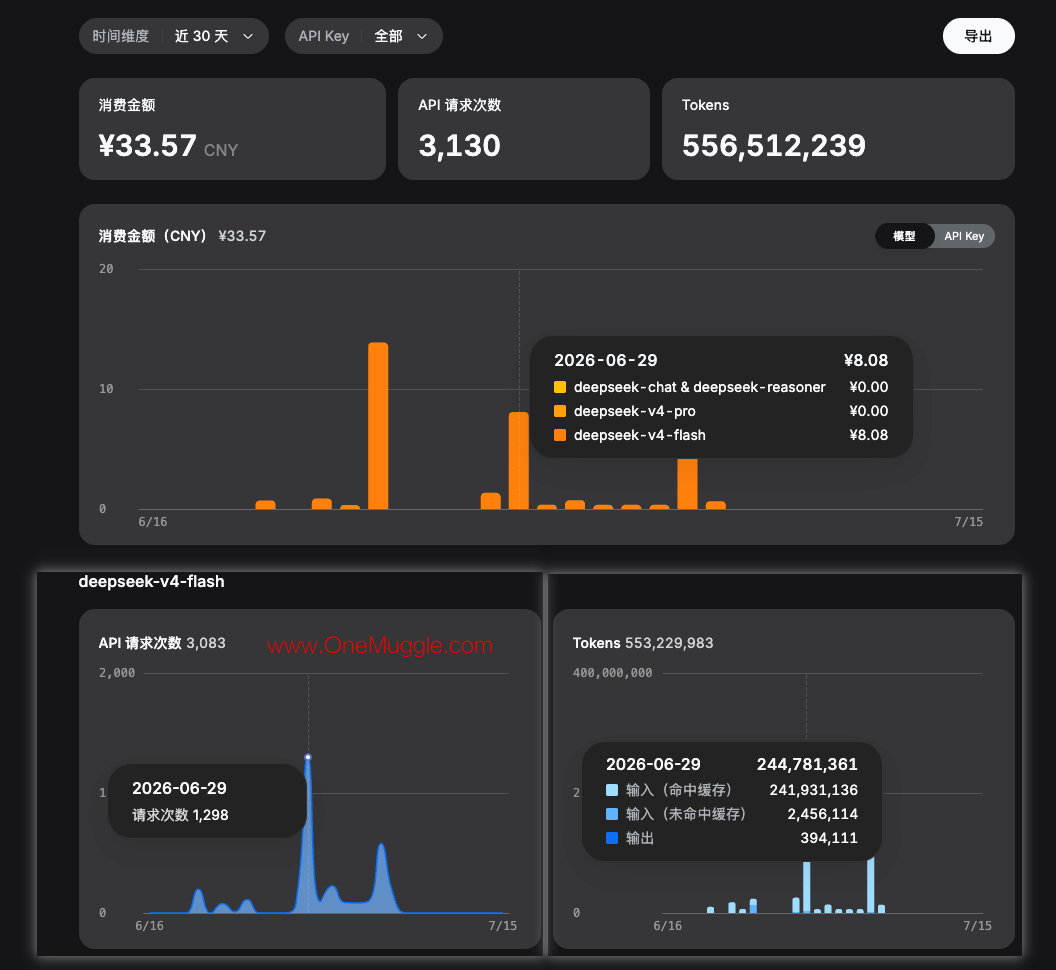The height and width of the screenshot is (970, 1056).
Task: Open the API Key 全部 filter dropdown
Action: tap(364, 36)
